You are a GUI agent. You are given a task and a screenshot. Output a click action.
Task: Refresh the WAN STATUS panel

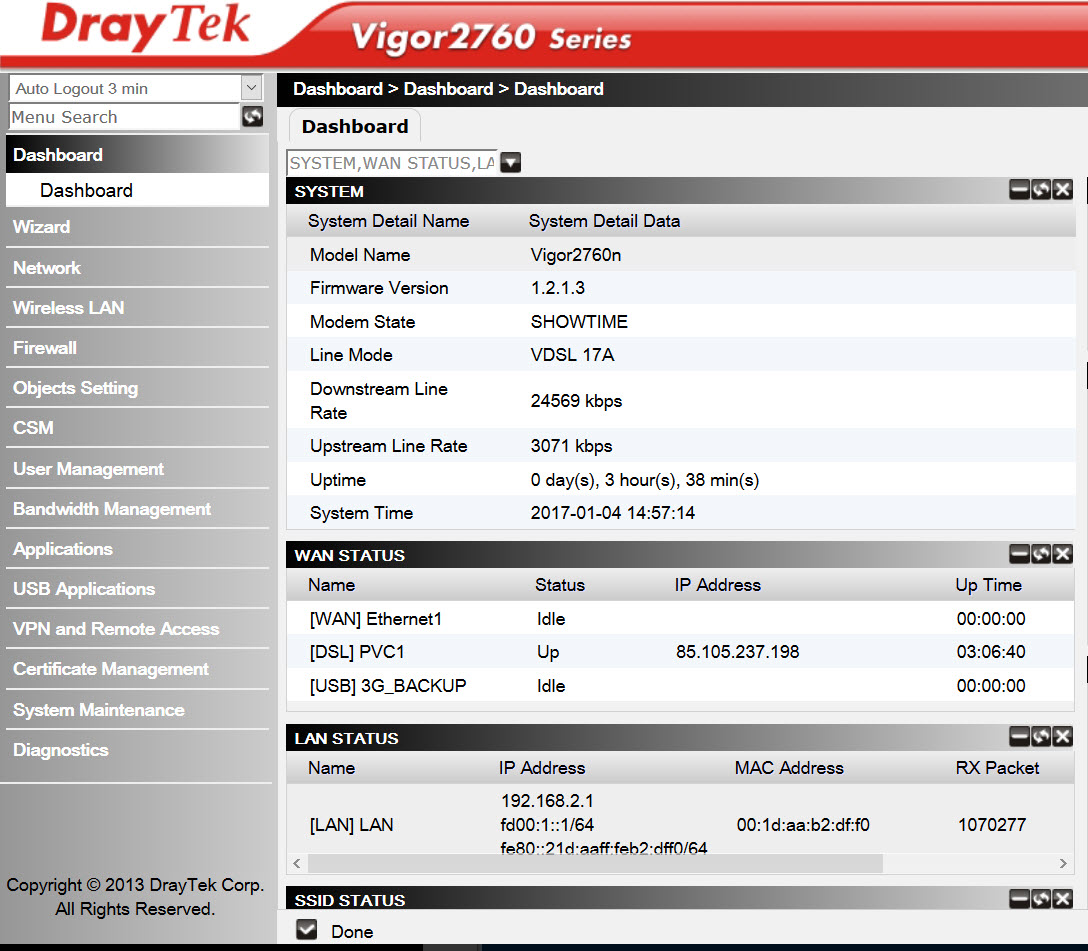pyautogui.click(x=1041, y=554)
